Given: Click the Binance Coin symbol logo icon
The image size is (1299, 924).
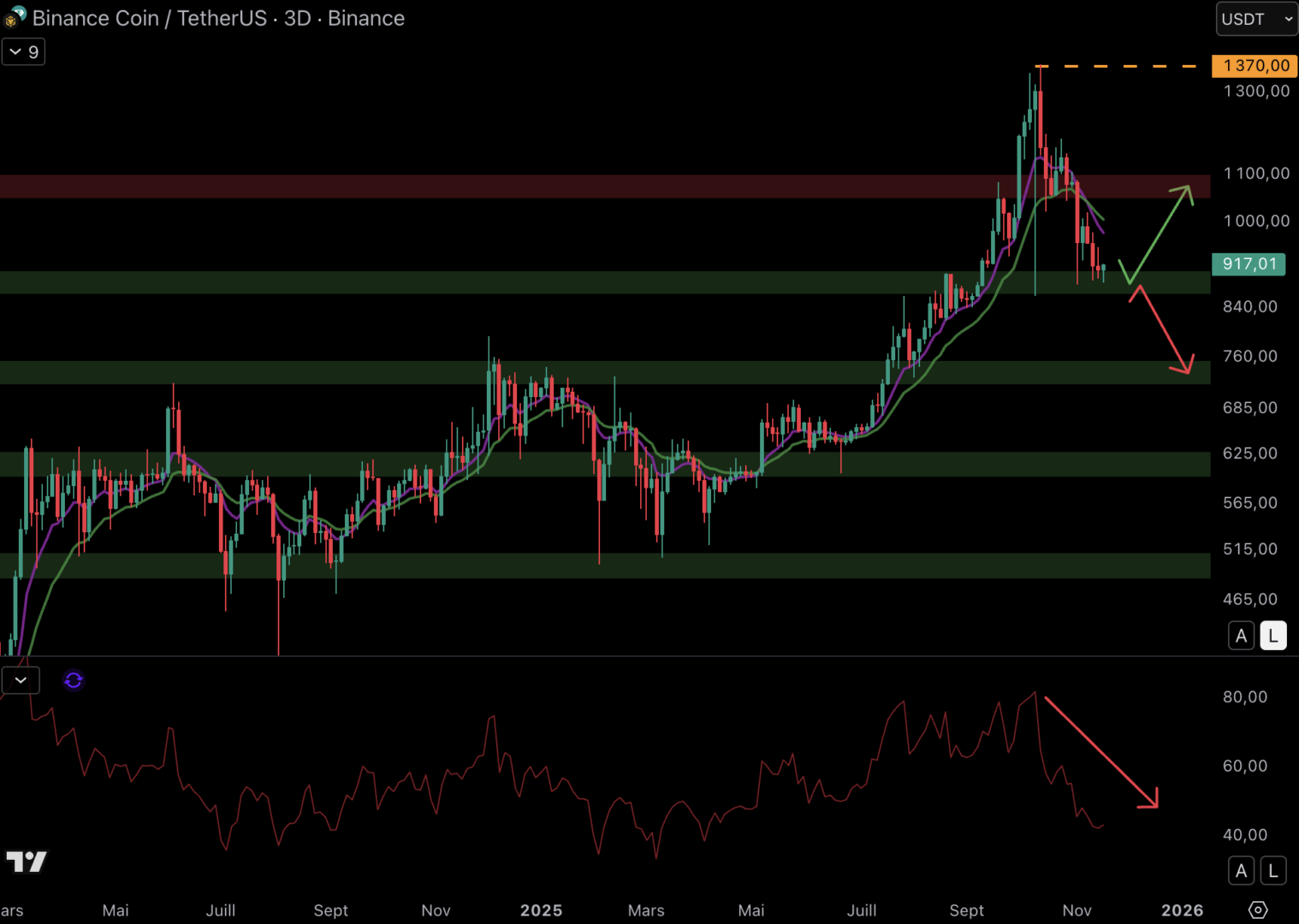Looking at the screenshot, I should click(x=15, y=17).
